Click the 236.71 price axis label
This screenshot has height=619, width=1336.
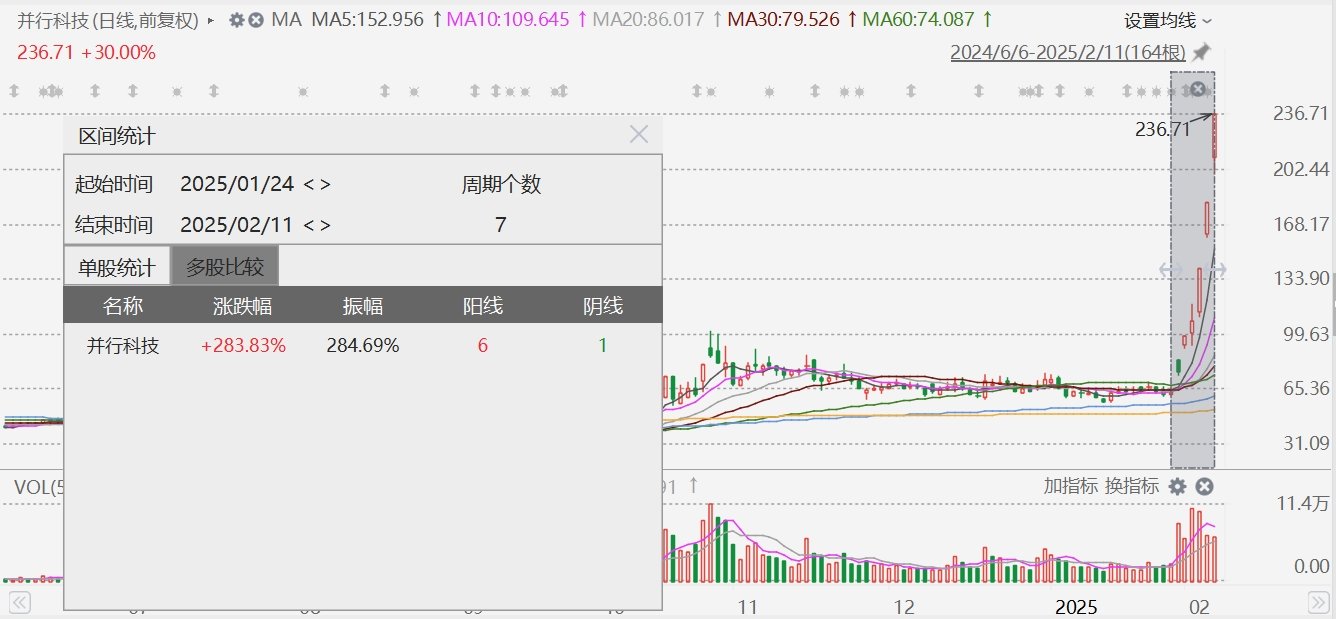[1300, 113]
